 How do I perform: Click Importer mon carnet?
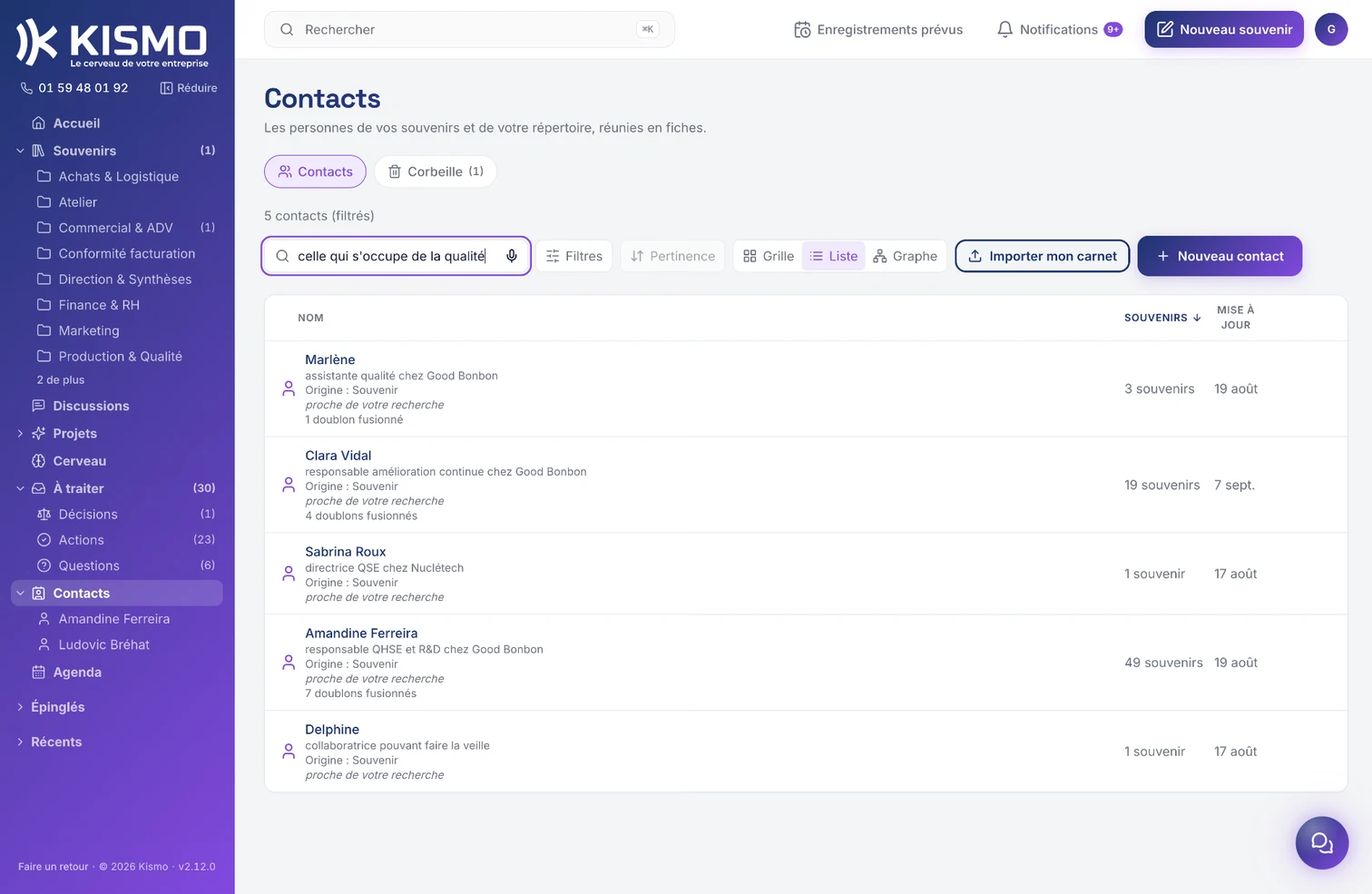(x=1043, y=256)
